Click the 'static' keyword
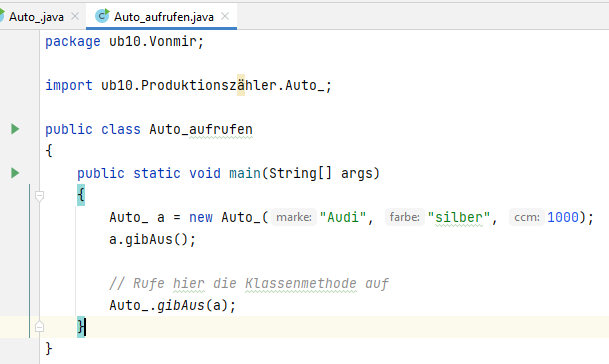The width and height of the screenshot is (609, 364). pos(157,173)
